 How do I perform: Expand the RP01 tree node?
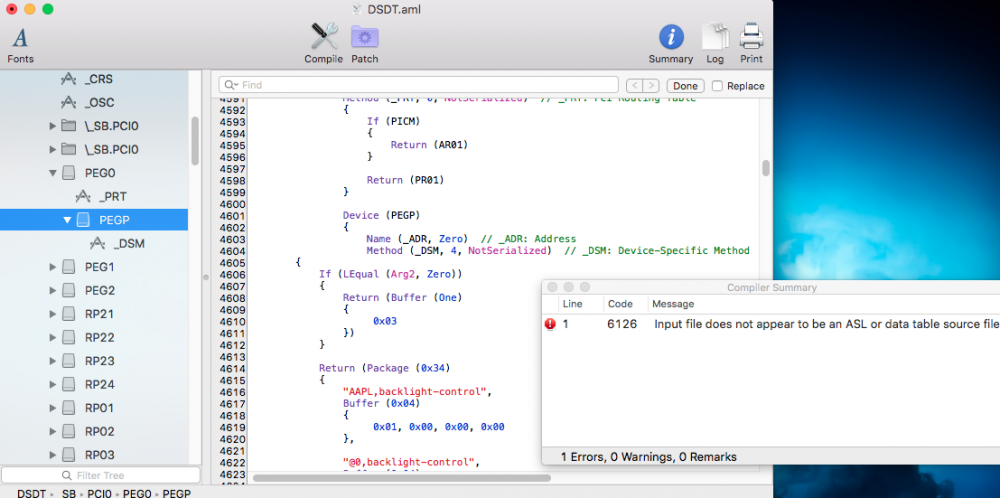pos(53,408)
